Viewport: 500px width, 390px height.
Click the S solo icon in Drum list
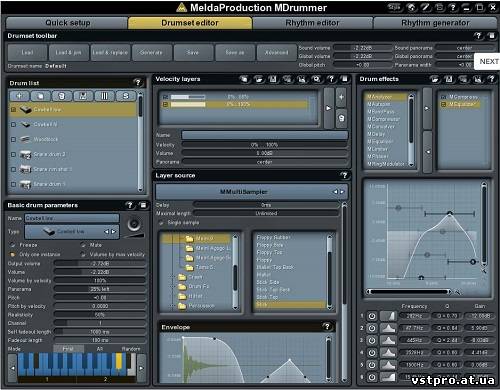pyautogui.click(x=126, y=96)
